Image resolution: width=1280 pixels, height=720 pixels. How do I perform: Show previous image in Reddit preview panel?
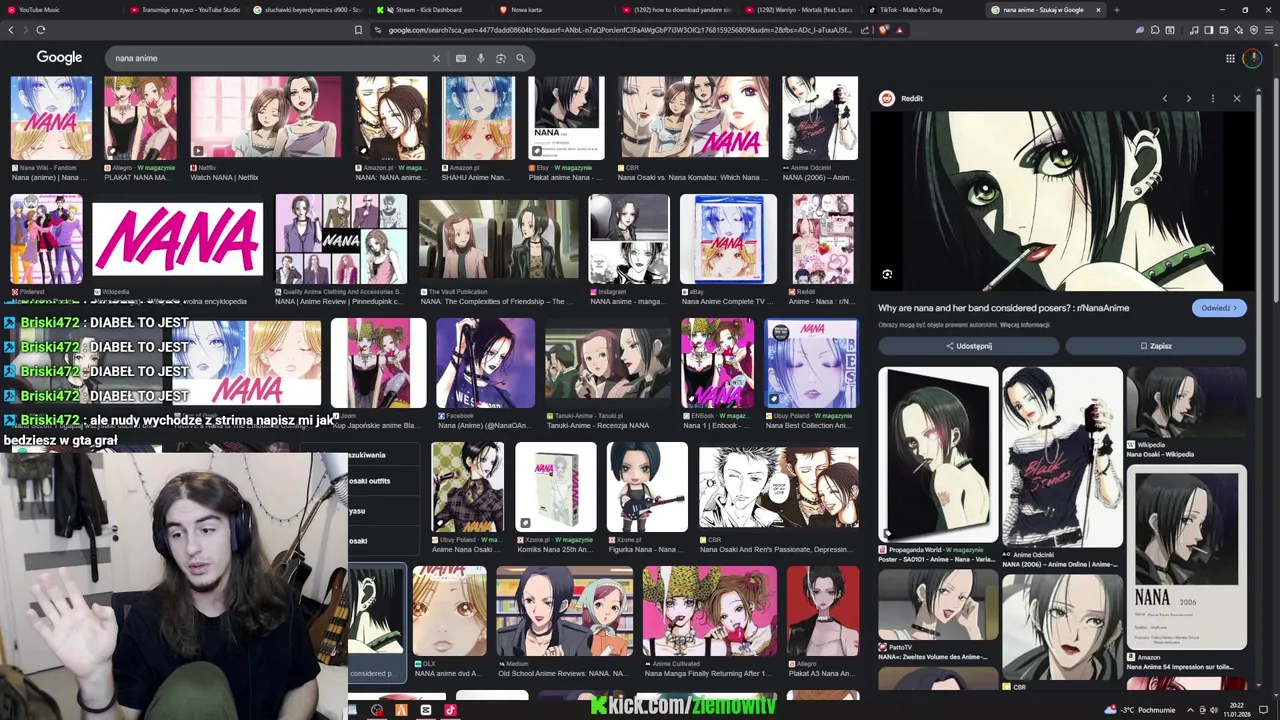coord(1165,98)
